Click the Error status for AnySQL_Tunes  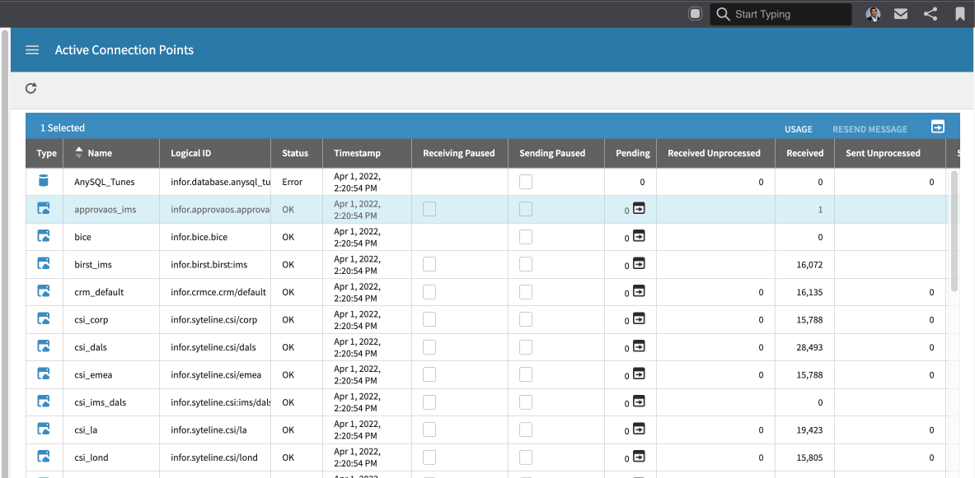point(292,182)
